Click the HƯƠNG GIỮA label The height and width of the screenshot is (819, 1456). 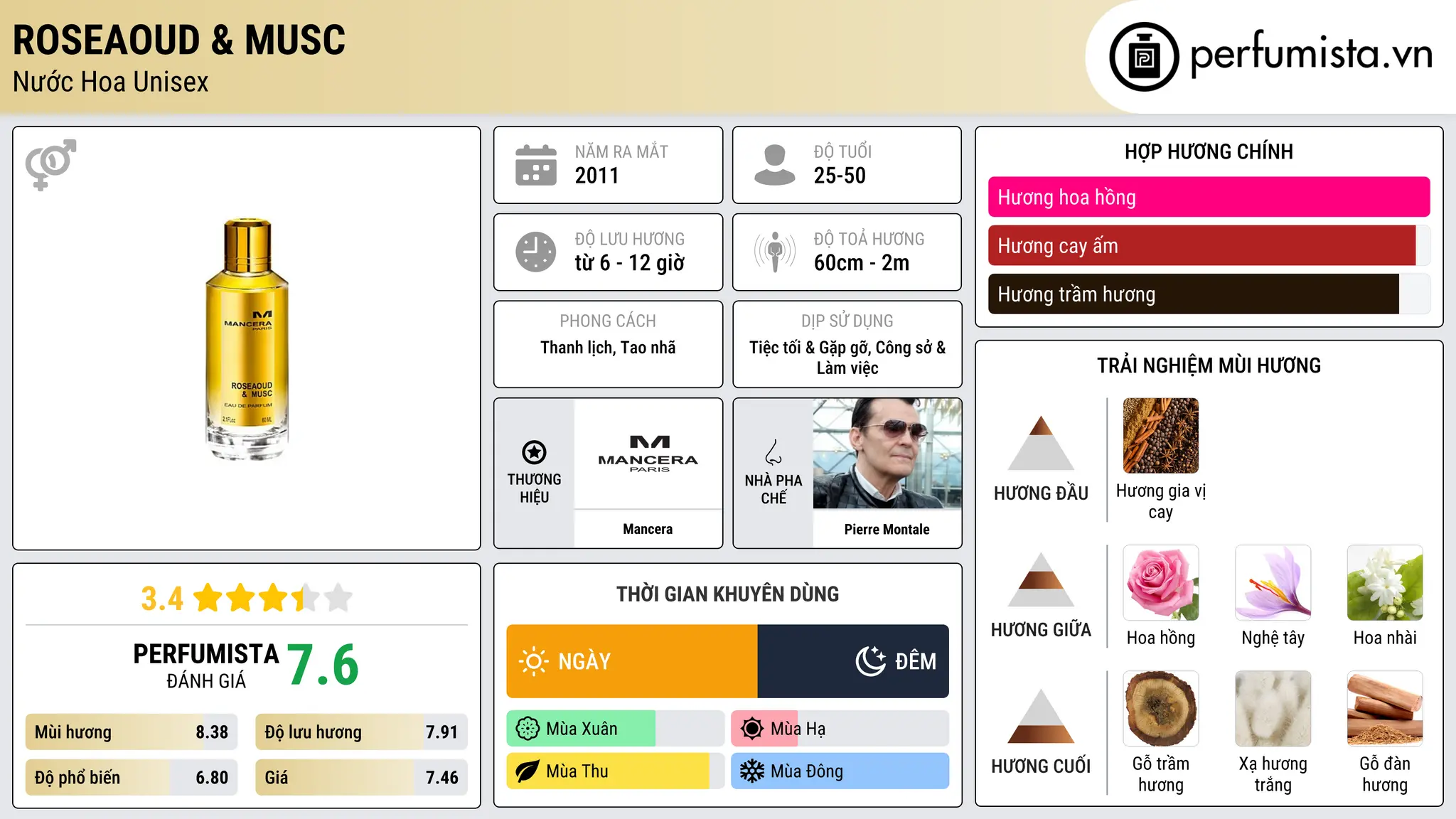[x=1041, y=630]
